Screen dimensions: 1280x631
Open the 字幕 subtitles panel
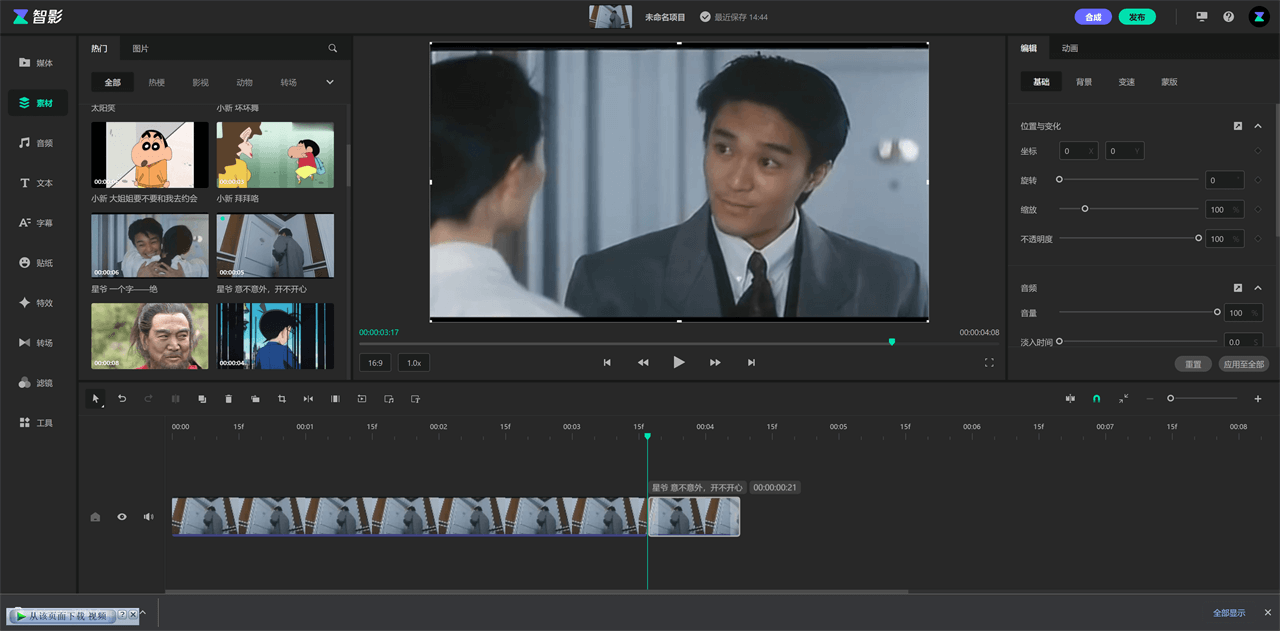click(37, 223)
